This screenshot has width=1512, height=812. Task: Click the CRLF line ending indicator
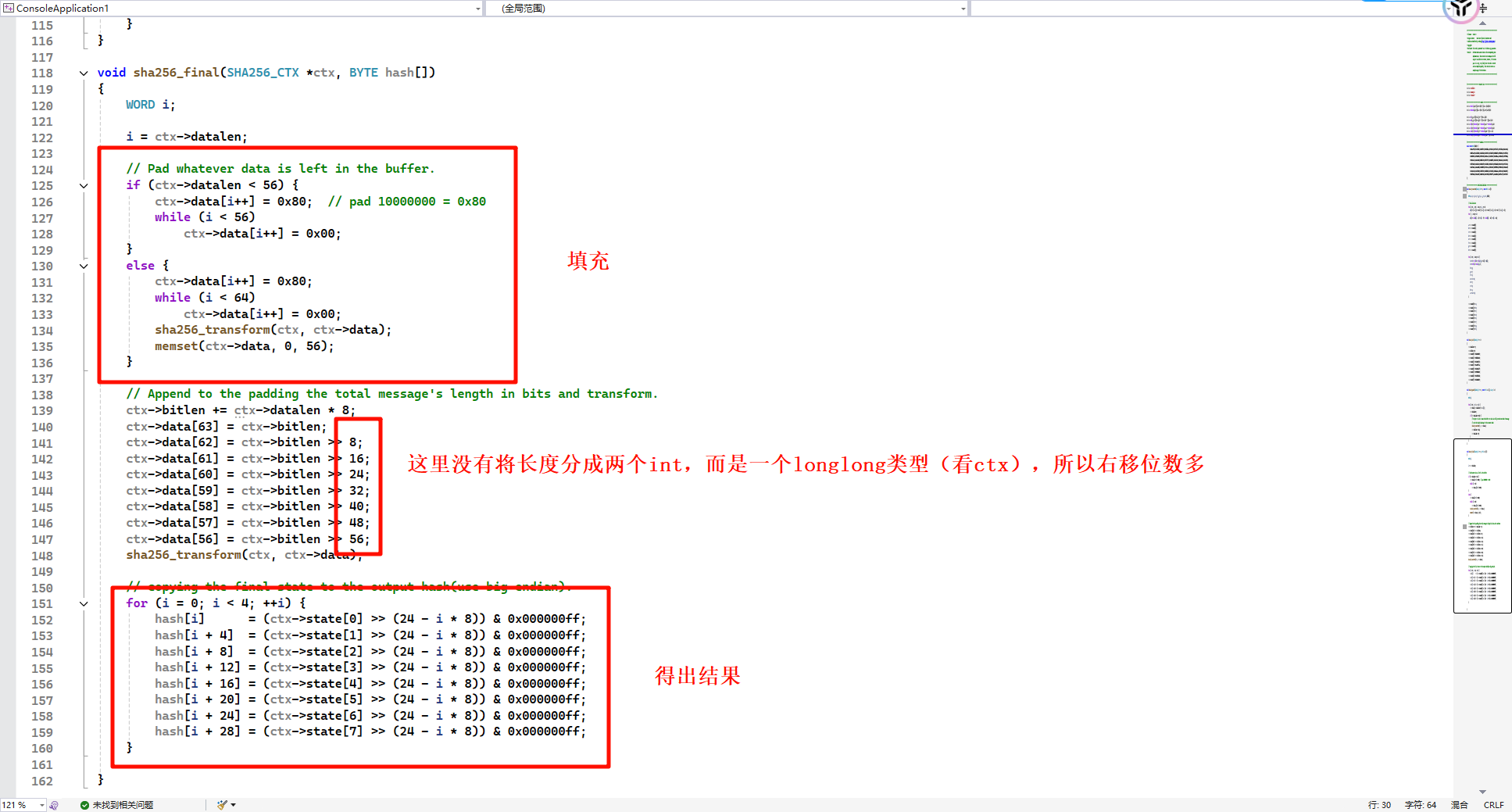point(1493,805)
